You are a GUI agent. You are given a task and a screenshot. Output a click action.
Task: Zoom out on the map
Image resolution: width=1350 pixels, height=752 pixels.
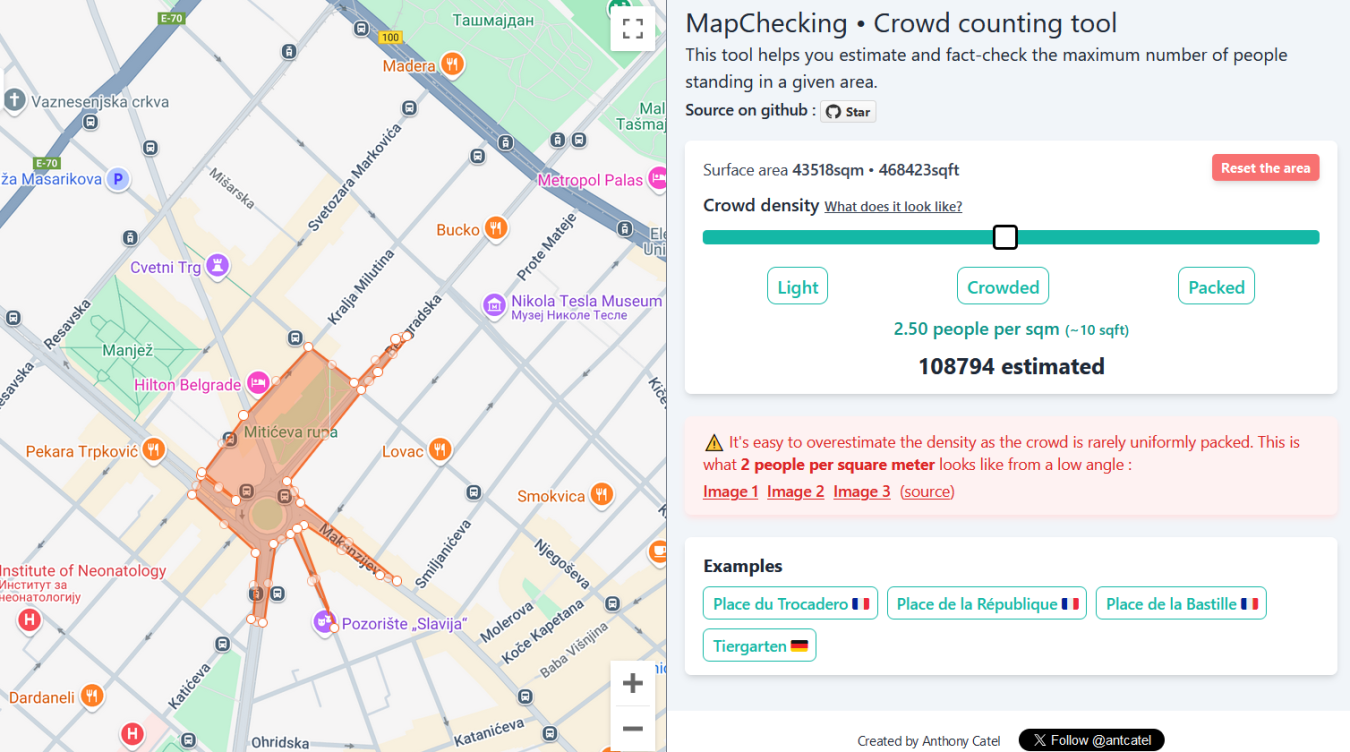[632, 728]
